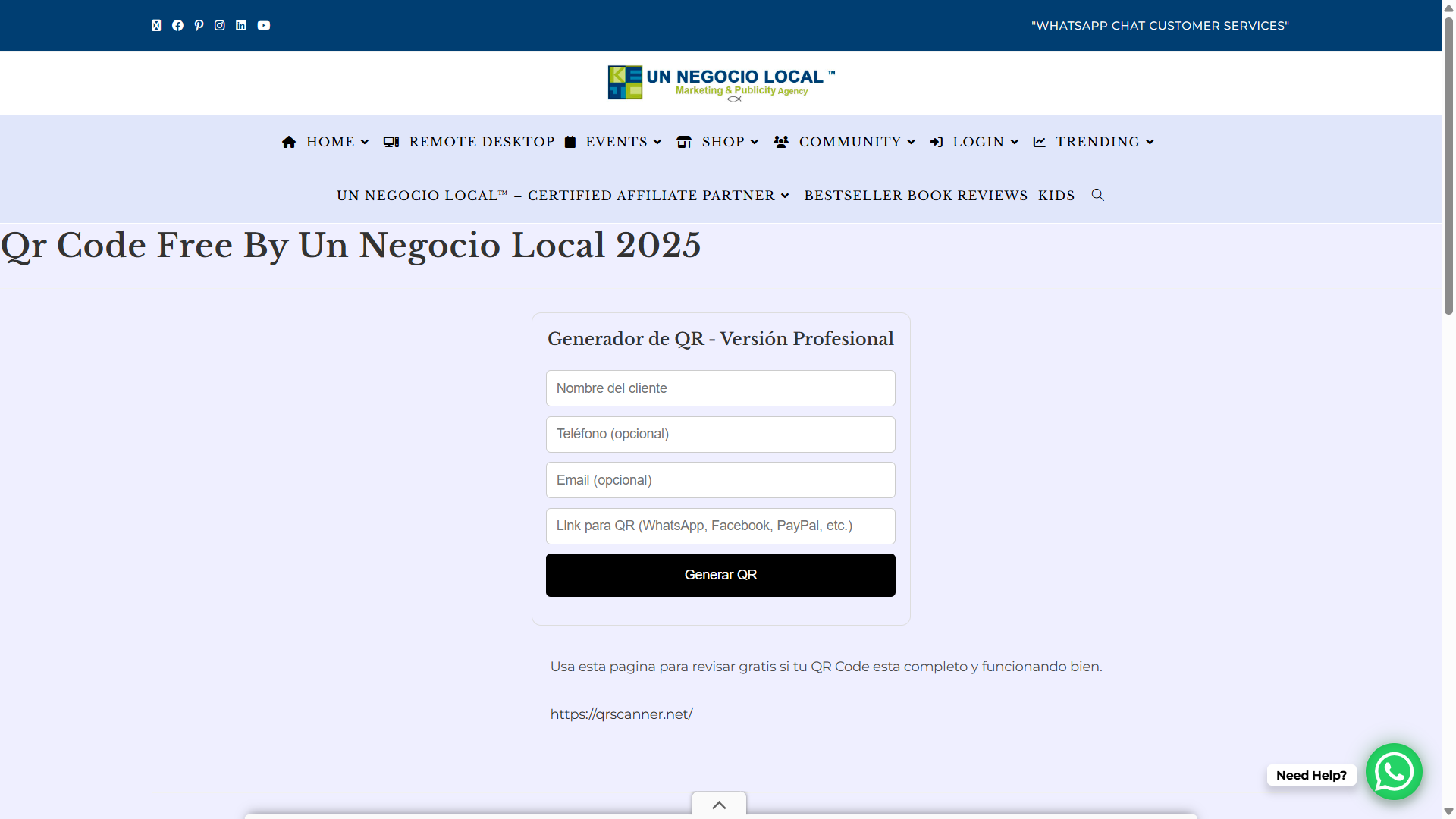Select BESTSELLER BOOK REVIEWS menu
The width and height of the screenshot is (1456, 819).
pyautogui.click(x=915, y=195)
